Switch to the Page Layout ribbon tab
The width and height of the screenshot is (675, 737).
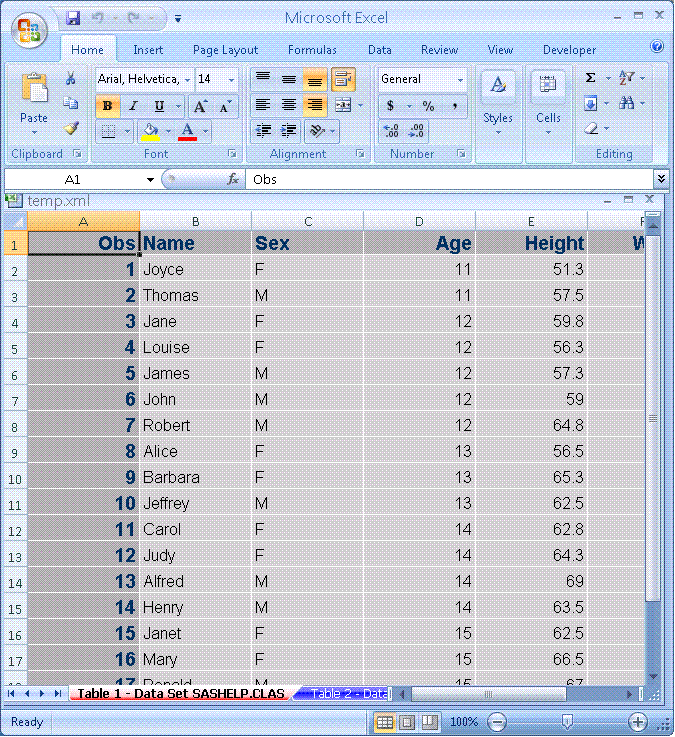tap(225, 50)
